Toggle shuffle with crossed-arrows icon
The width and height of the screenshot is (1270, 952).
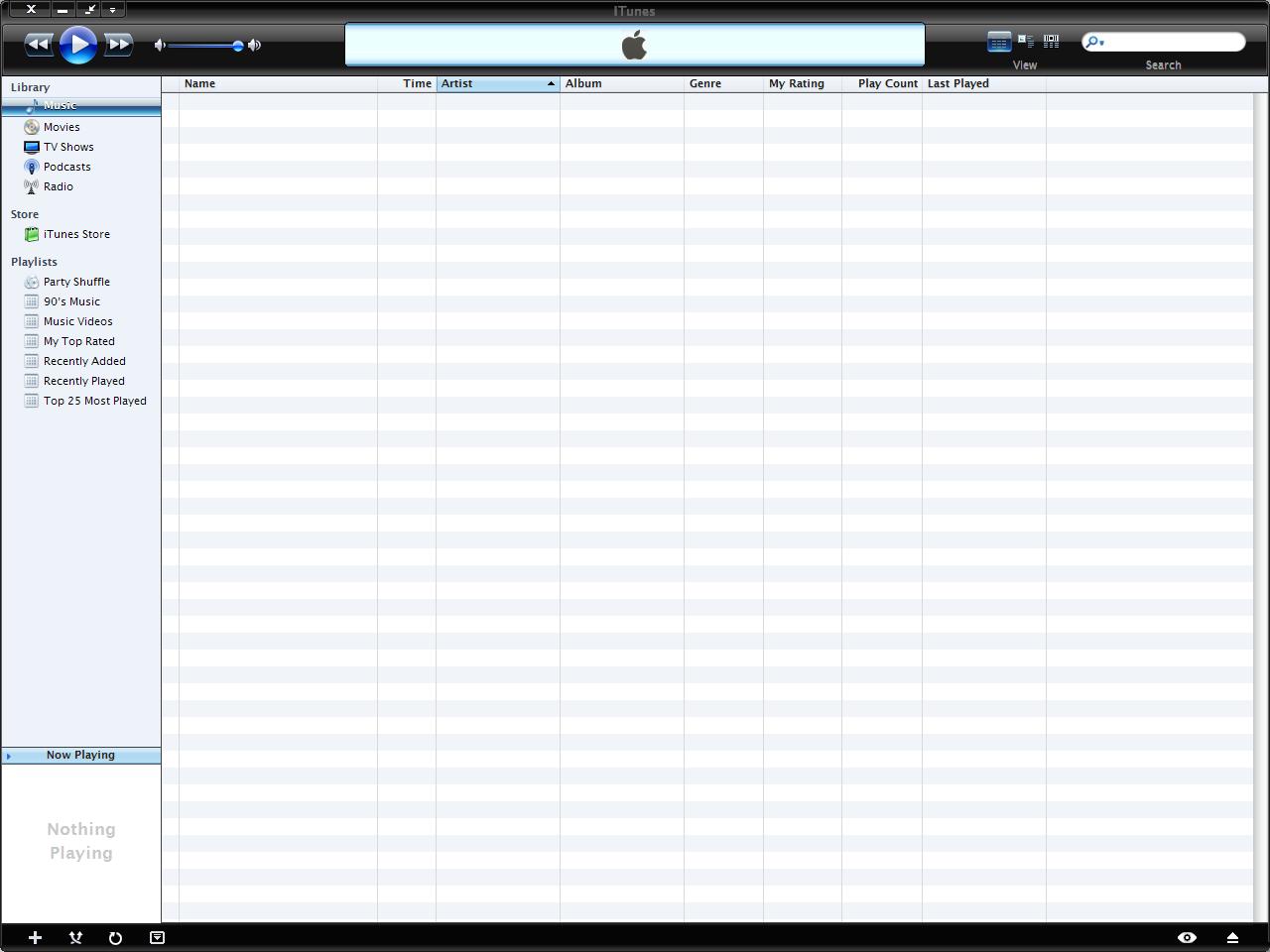click(x=75, y=937)
